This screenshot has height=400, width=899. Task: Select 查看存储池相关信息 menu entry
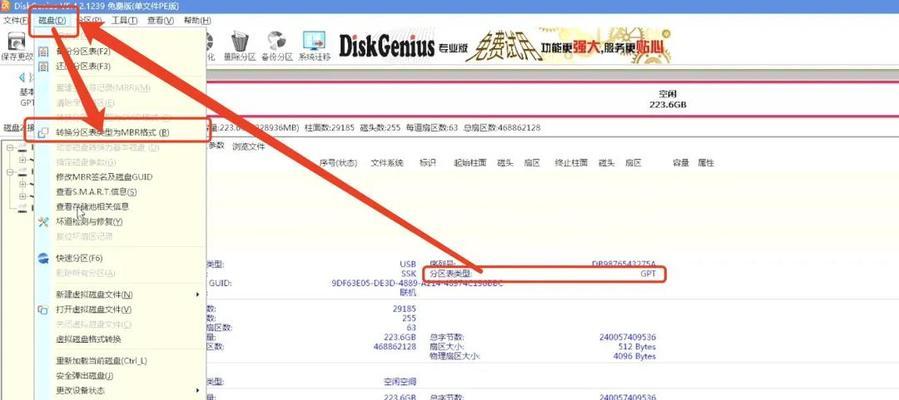pos(92,207)
